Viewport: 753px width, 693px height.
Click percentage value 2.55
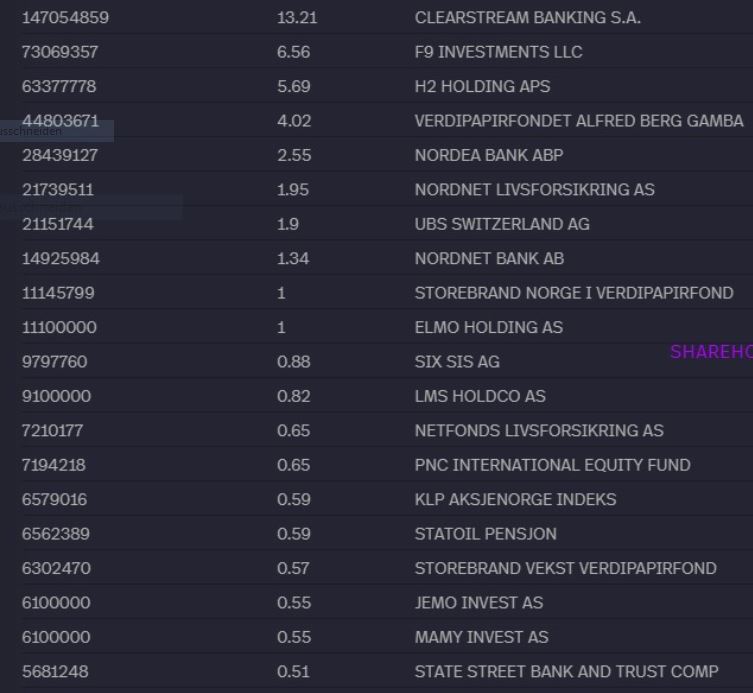(294, 155)
